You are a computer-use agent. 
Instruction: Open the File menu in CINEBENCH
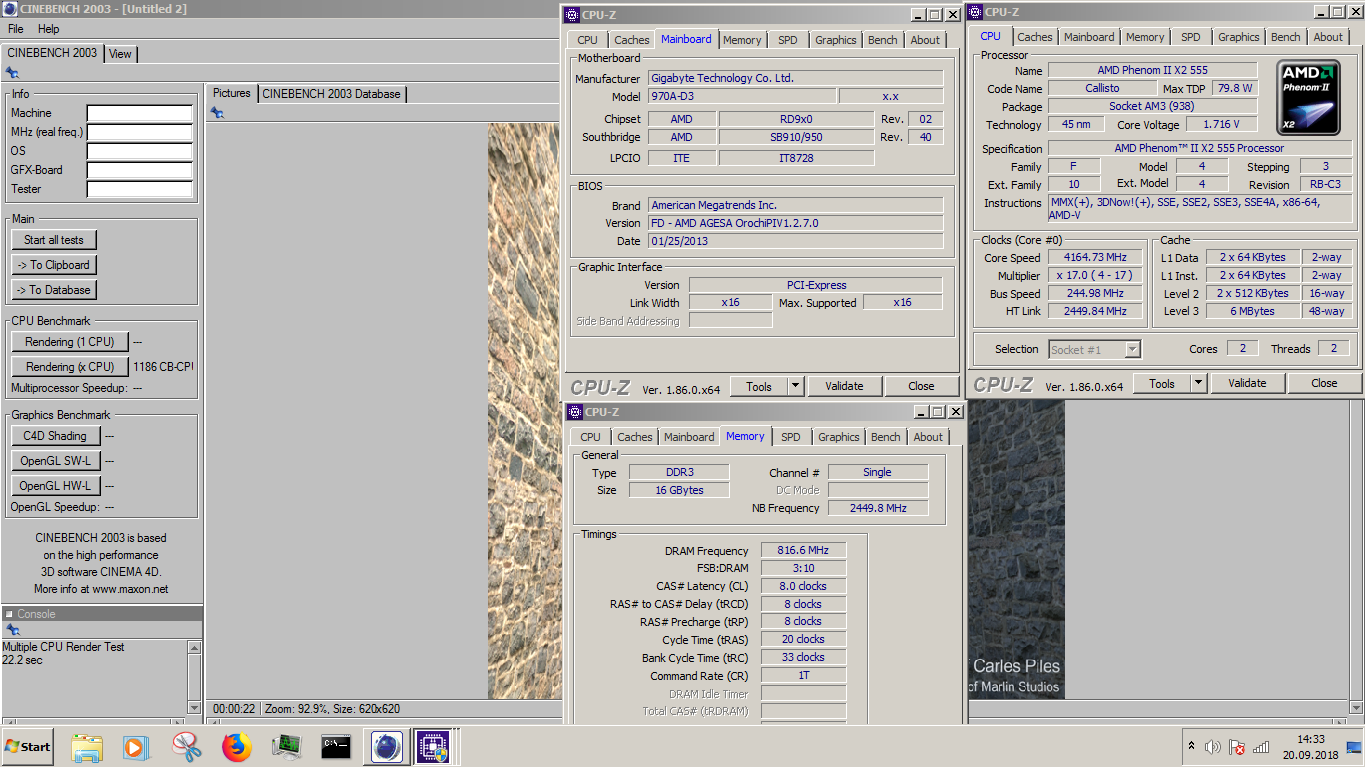16,29
